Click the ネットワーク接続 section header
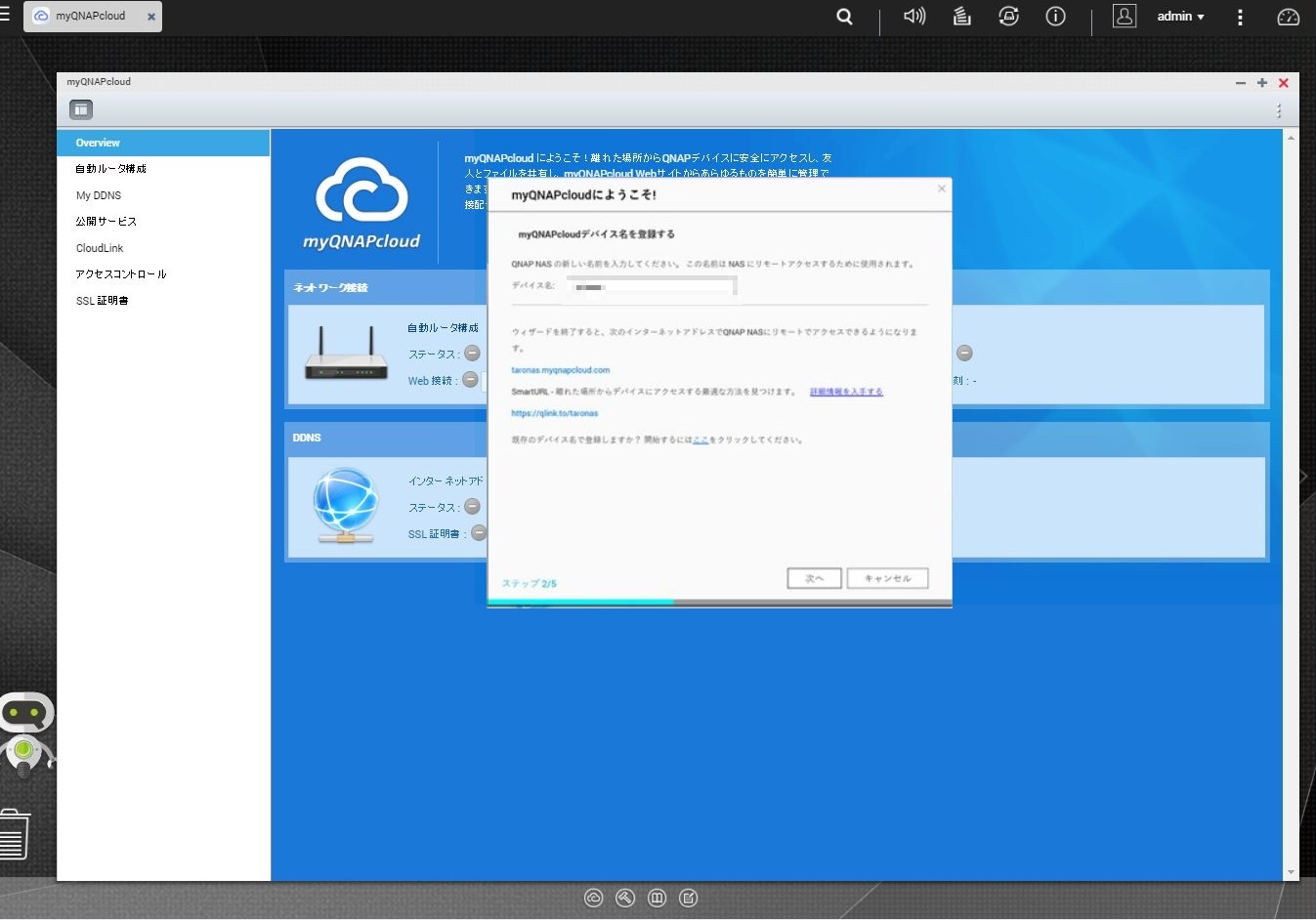The image size is (1316, 920). point(330,288)
